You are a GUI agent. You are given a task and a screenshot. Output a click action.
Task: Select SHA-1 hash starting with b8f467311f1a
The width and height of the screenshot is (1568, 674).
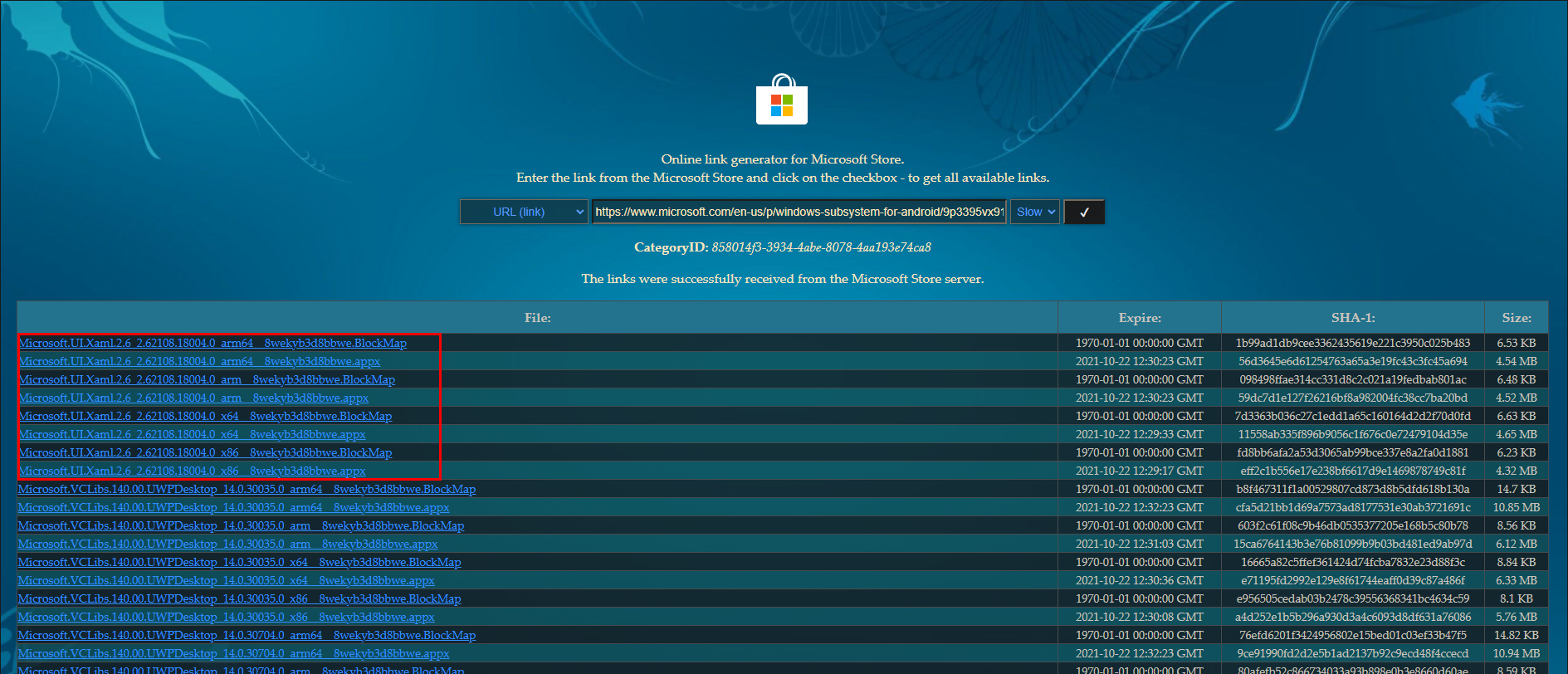pos(1353,489)
